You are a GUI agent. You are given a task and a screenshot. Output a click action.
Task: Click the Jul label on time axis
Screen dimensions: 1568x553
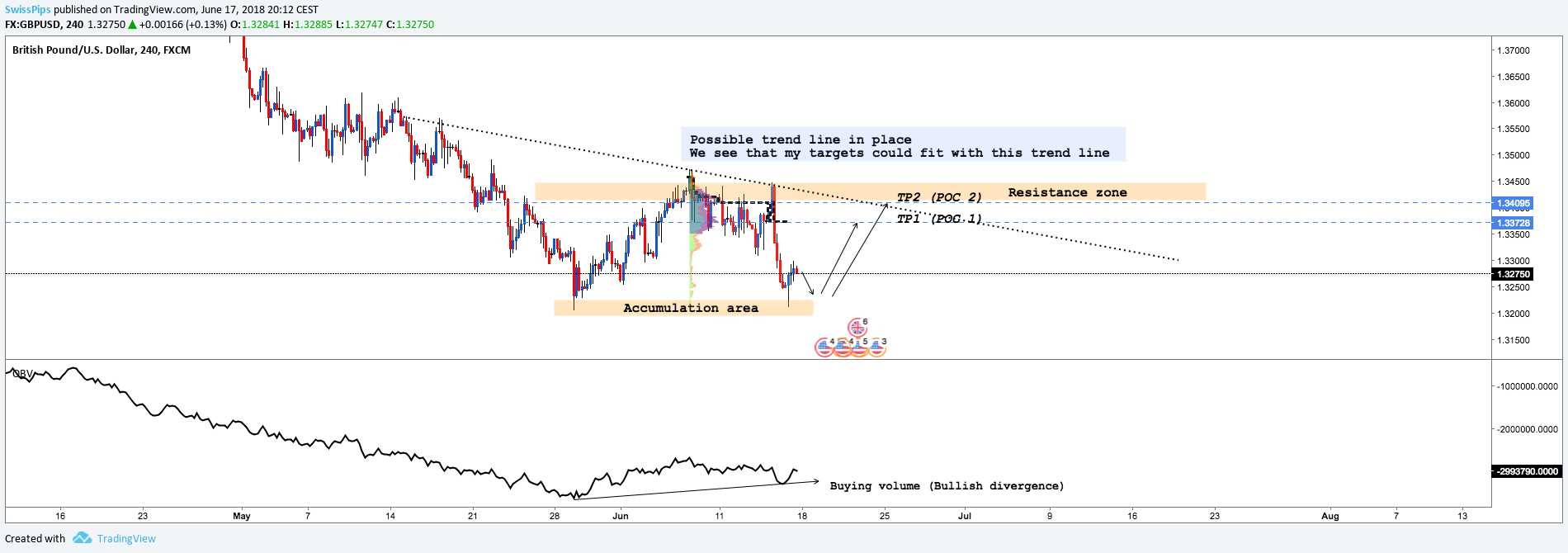965,516
